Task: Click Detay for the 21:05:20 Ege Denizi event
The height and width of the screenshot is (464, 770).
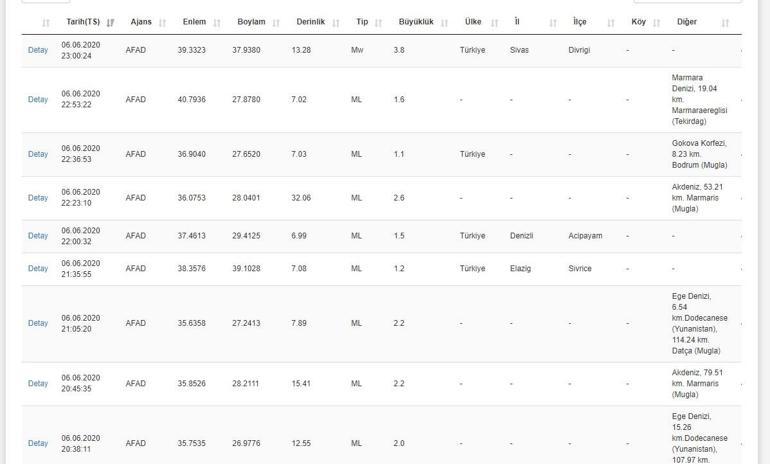Action: 38,324
